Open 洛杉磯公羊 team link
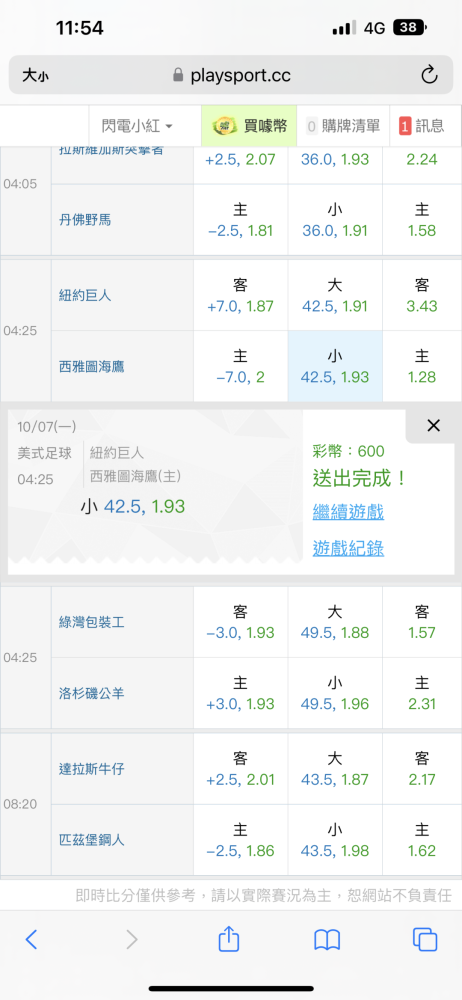The image size is (462, 1000). pyautogui.click(x=91, y=693)
